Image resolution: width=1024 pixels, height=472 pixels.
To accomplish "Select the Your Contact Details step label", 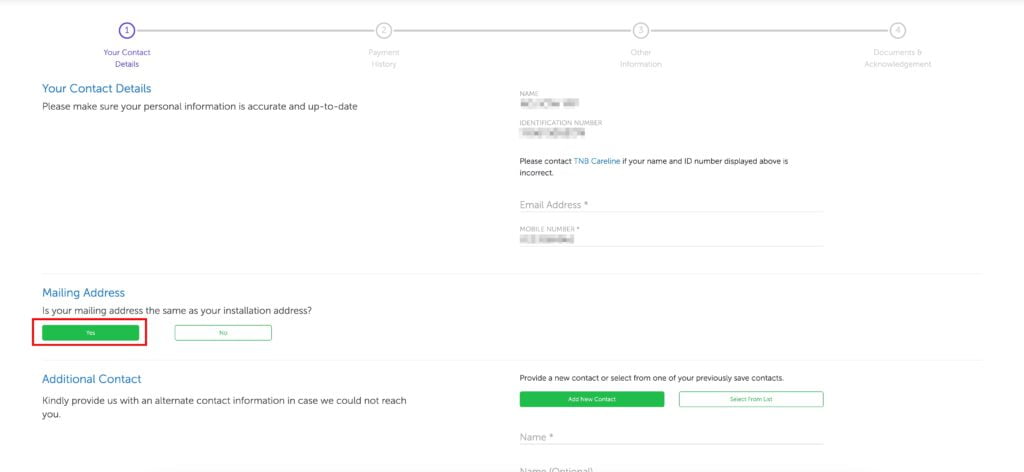I will [127, 58].
